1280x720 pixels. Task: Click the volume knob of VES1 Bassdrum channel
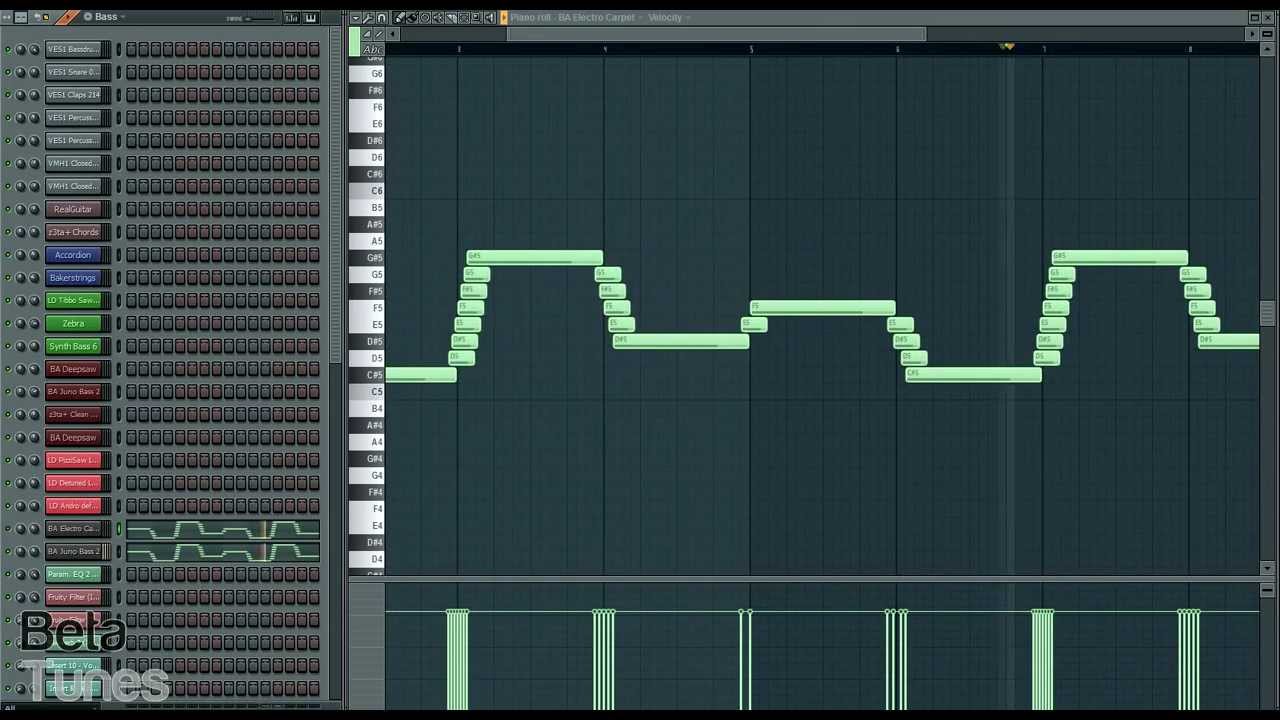tap(34, 49)
